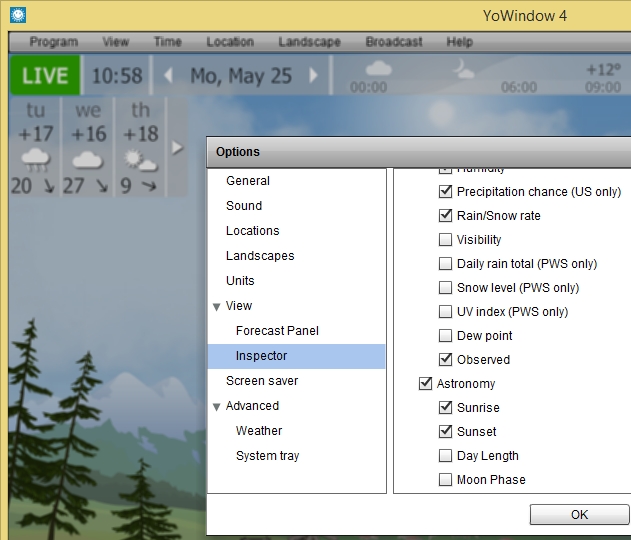The height and width of the screenshot is (540, 631).
Task: Click the green LIVE button
Action: [x=45, y=76]
